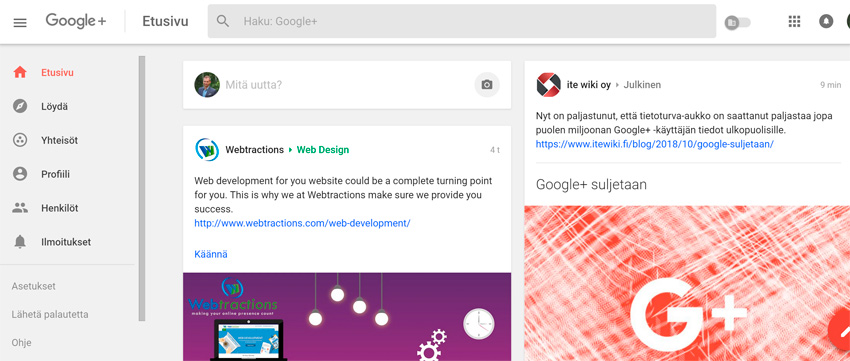Open Asetukset settings link

(x=34, y=286)
